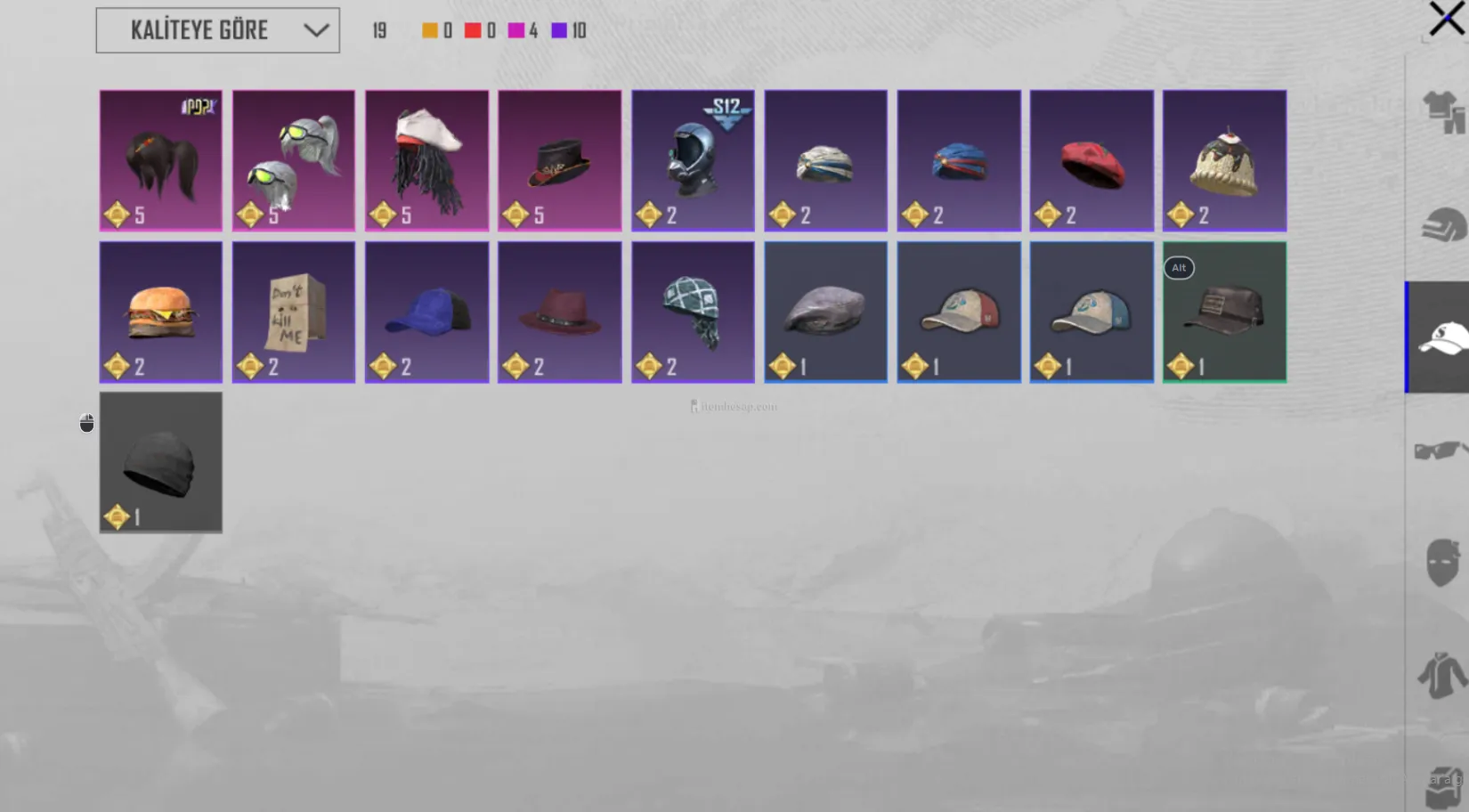Open the crate box category icon
The height and width of the screenshot is (812, 1469).
[x=1444, y=787]
